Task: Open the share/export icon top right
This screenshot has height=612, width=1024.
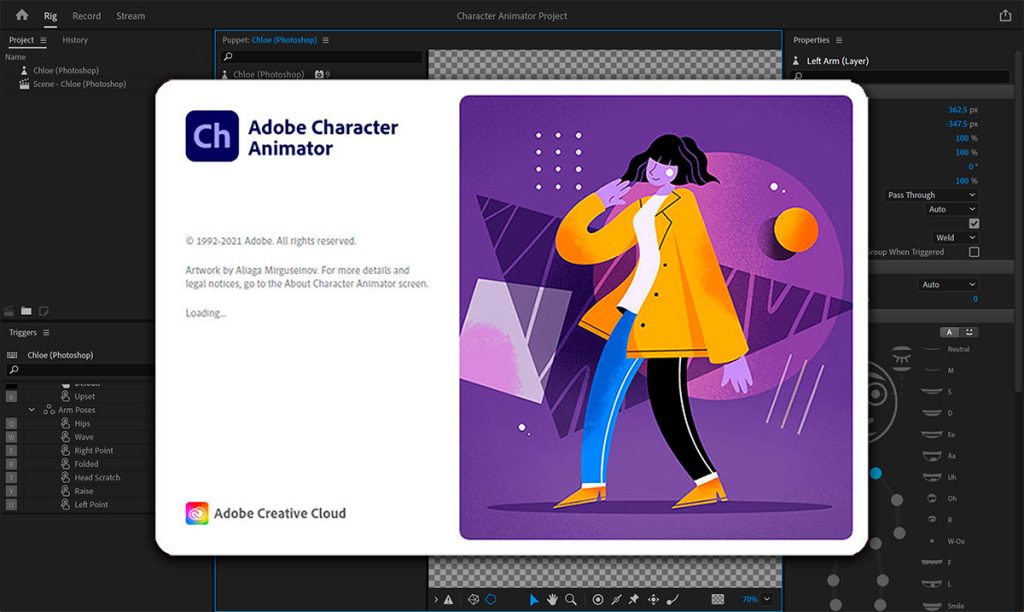Action: click(x=1005, y=15)
